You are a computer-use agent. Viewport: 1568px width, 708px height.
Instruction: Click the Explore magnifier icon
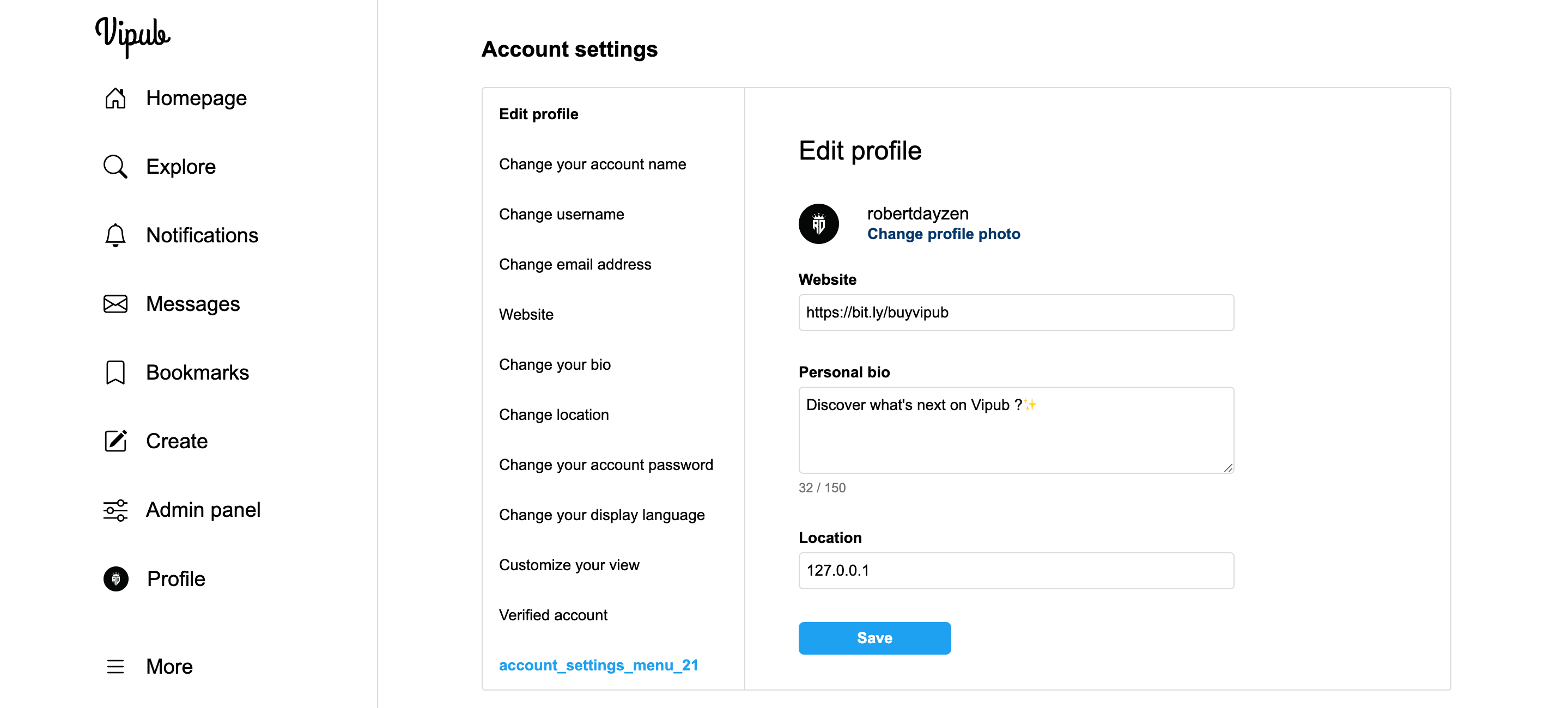click(115, 166)
